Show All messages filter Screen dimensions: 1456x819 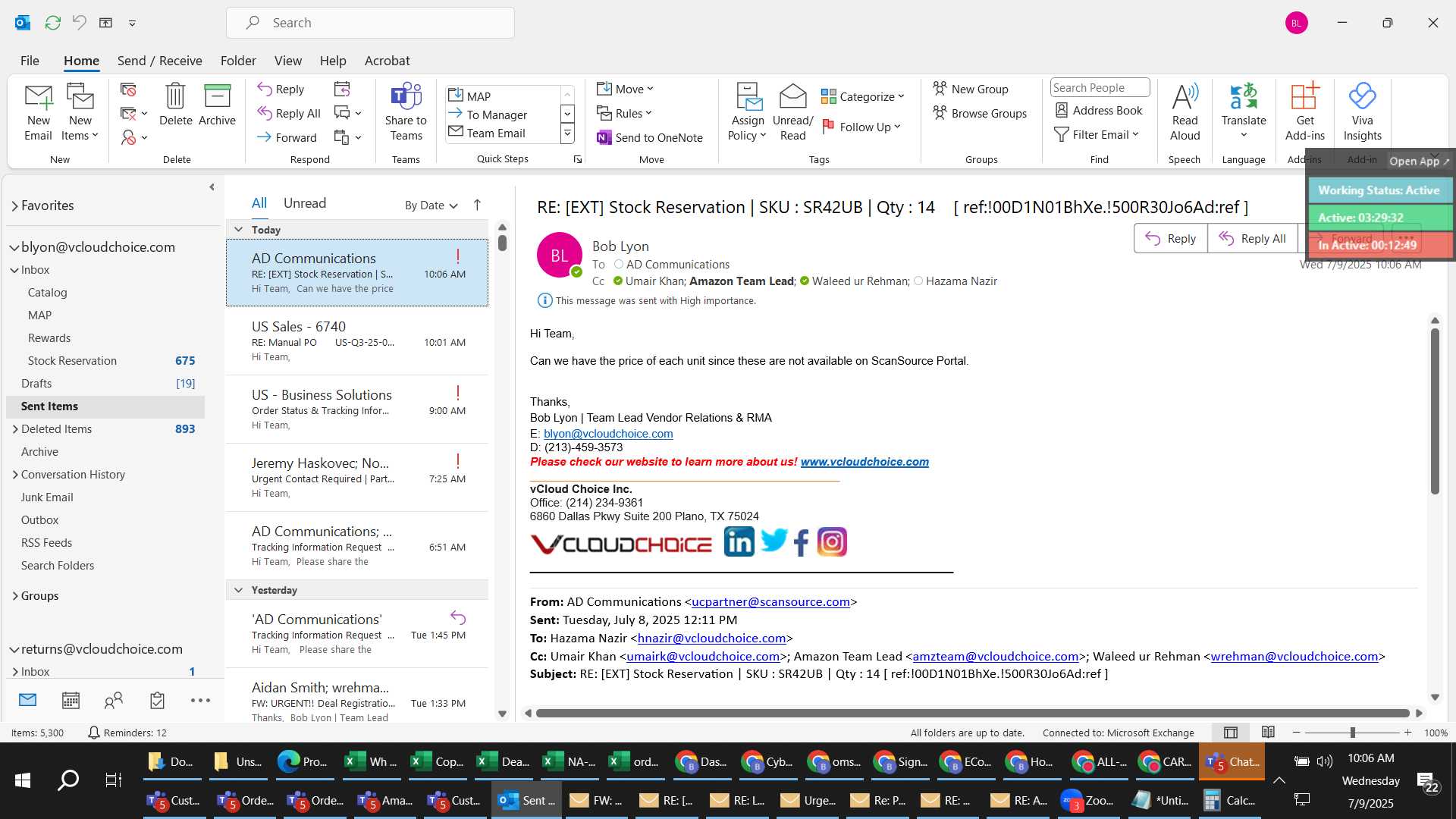259,203
